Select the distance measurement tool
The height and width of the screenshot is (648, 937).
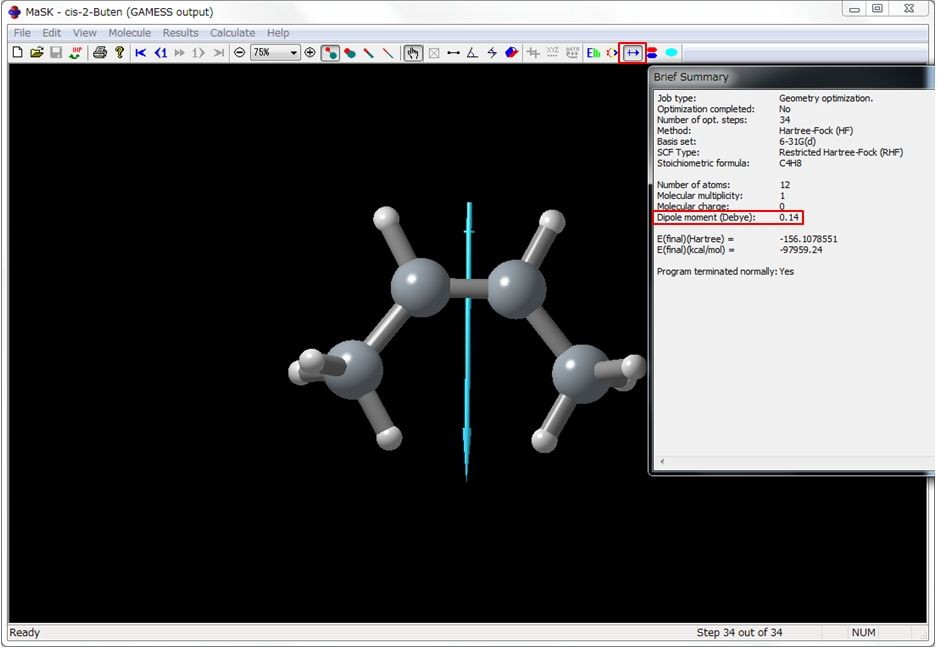click(x=453, y=52)
